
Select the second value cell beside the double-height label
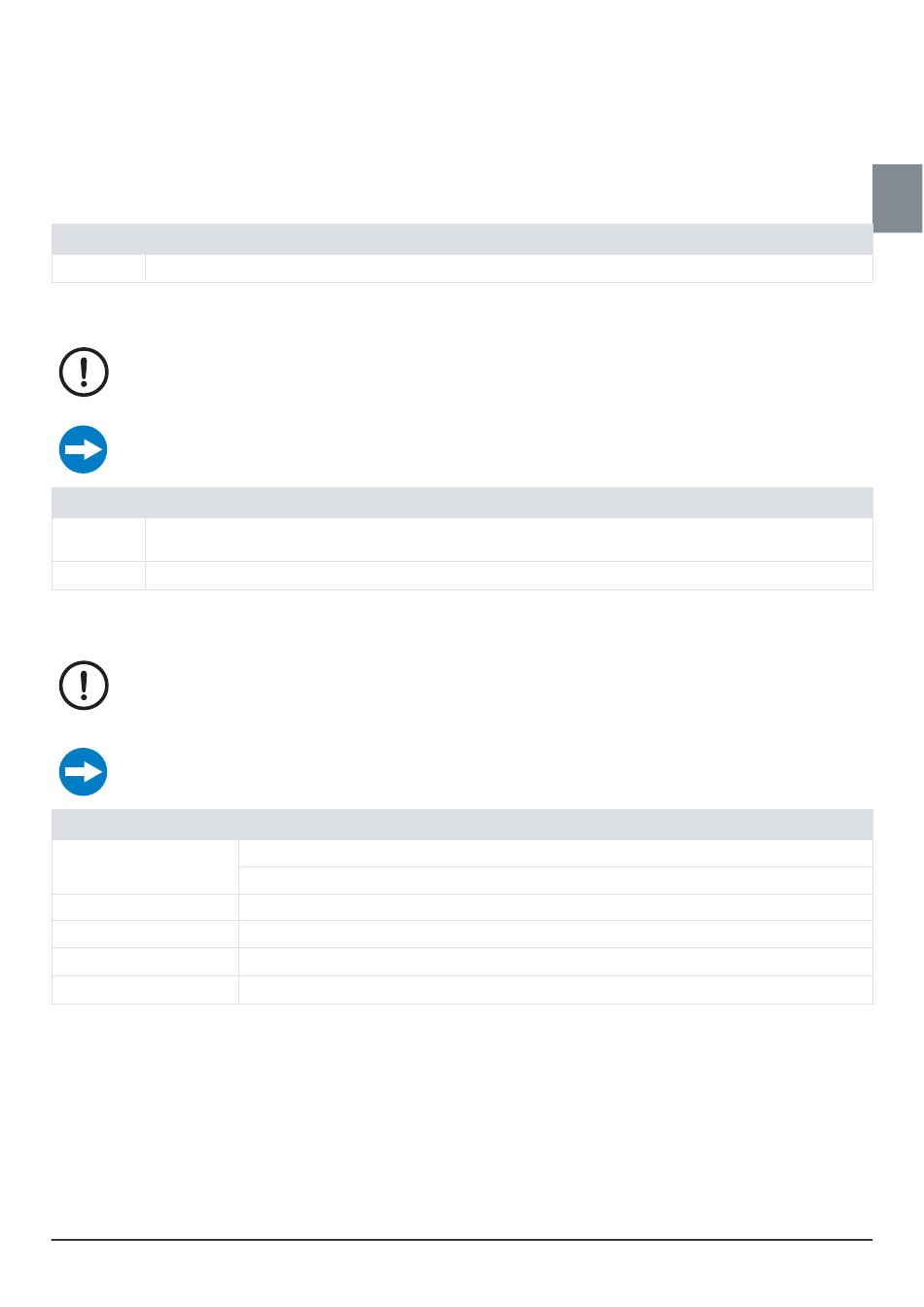click(x=555, y=881)
